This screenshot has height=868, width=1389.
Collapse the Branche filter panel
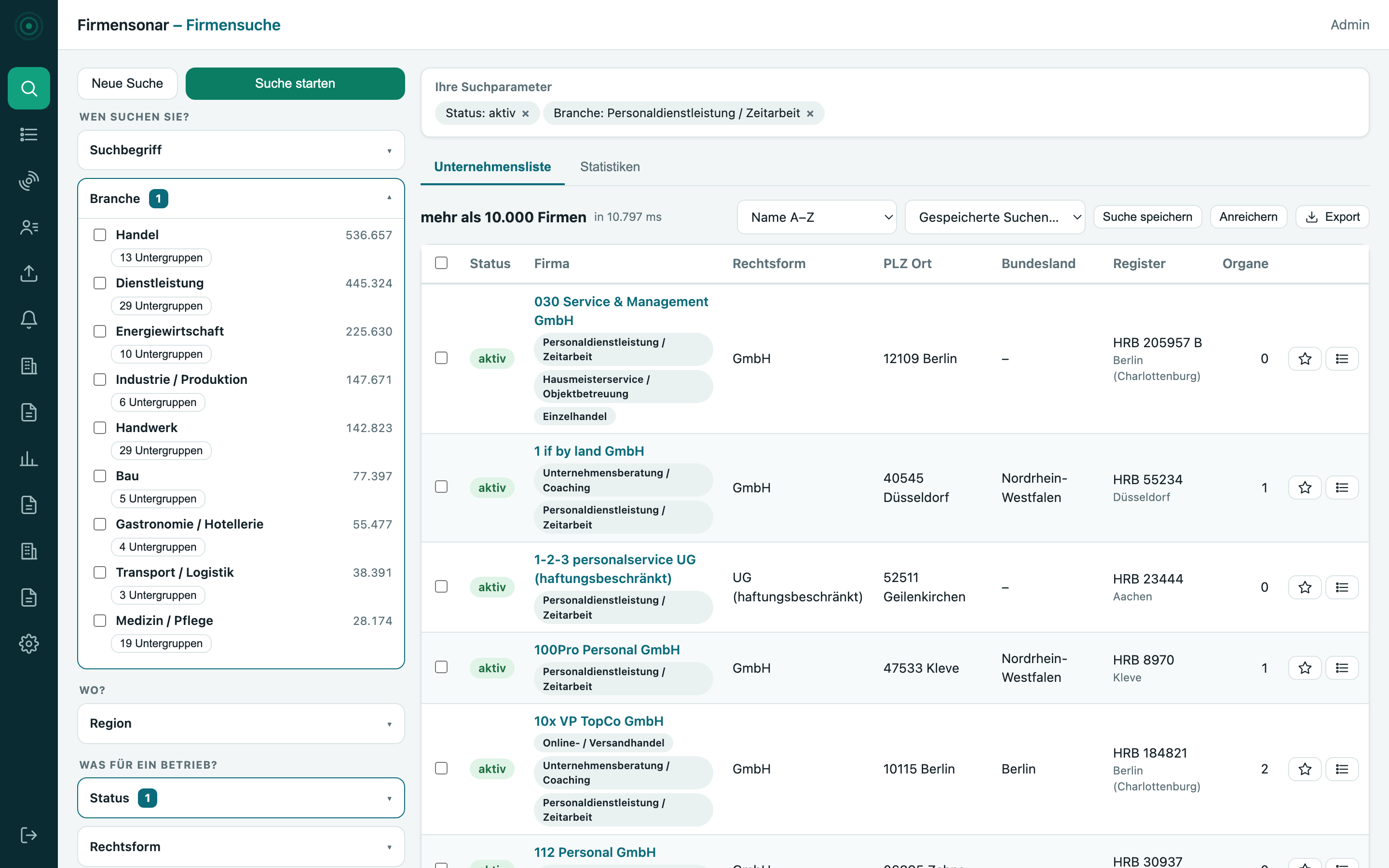pyautogui.click(x=241, y=199)
